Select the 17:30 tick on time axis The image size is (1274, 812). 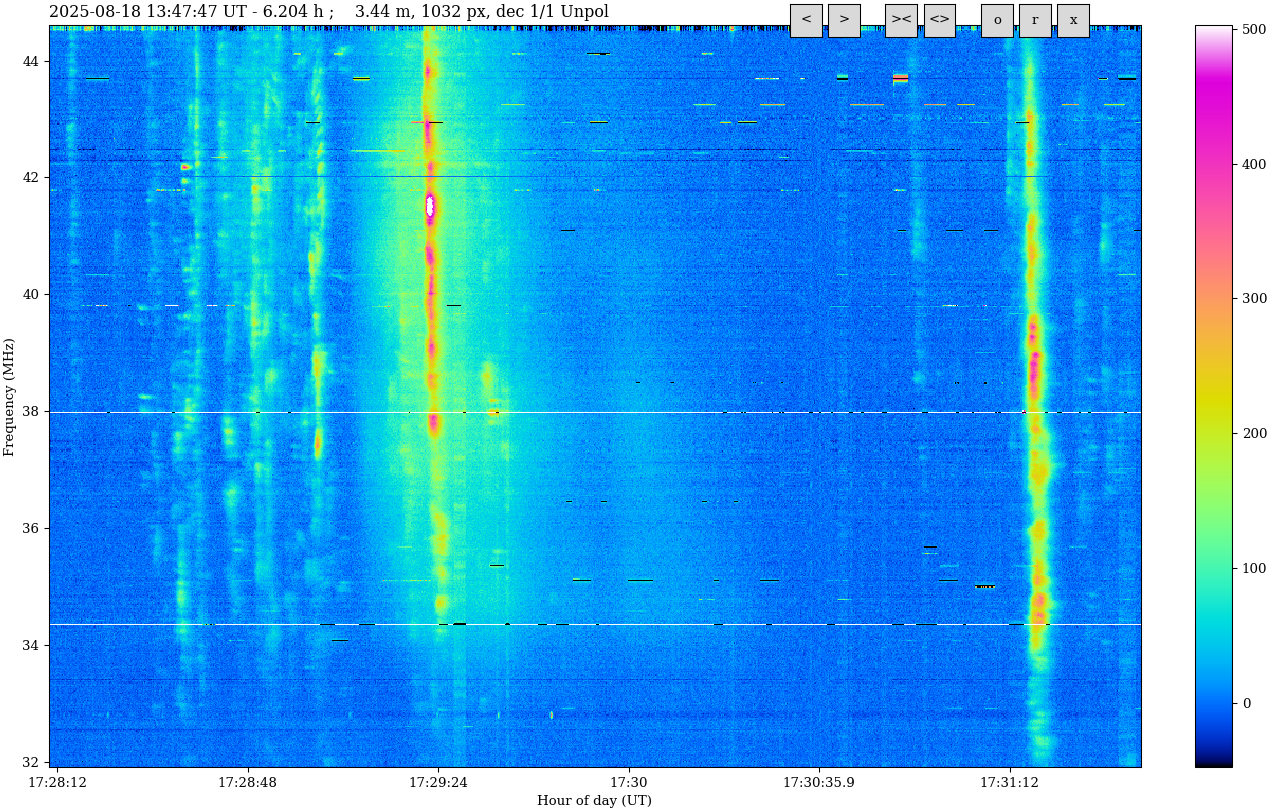[628, 782]
